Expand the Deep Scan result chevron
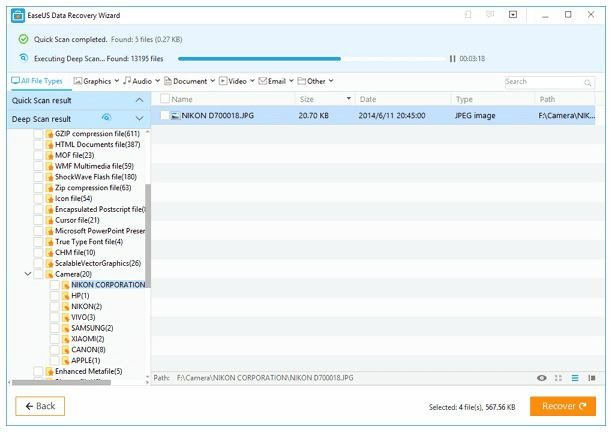611x434 pixels. tap(139, 118)
